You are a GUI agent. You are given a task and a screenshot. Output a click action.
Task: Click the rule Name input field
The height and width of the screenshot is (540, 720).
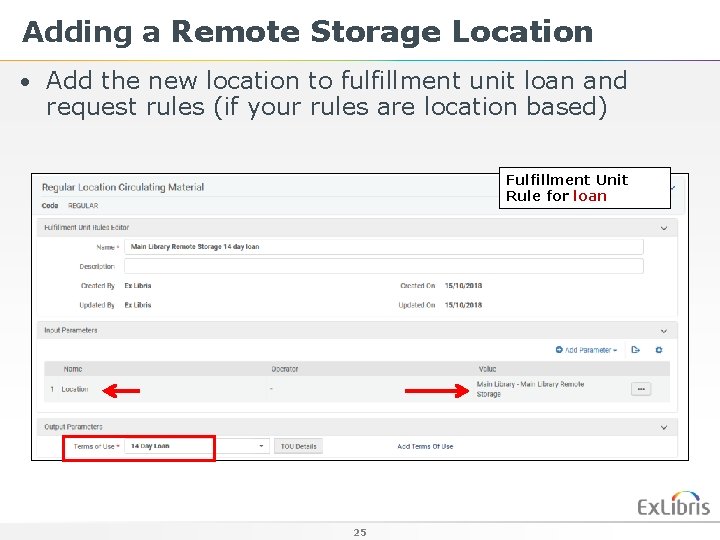tap(384, 247)
